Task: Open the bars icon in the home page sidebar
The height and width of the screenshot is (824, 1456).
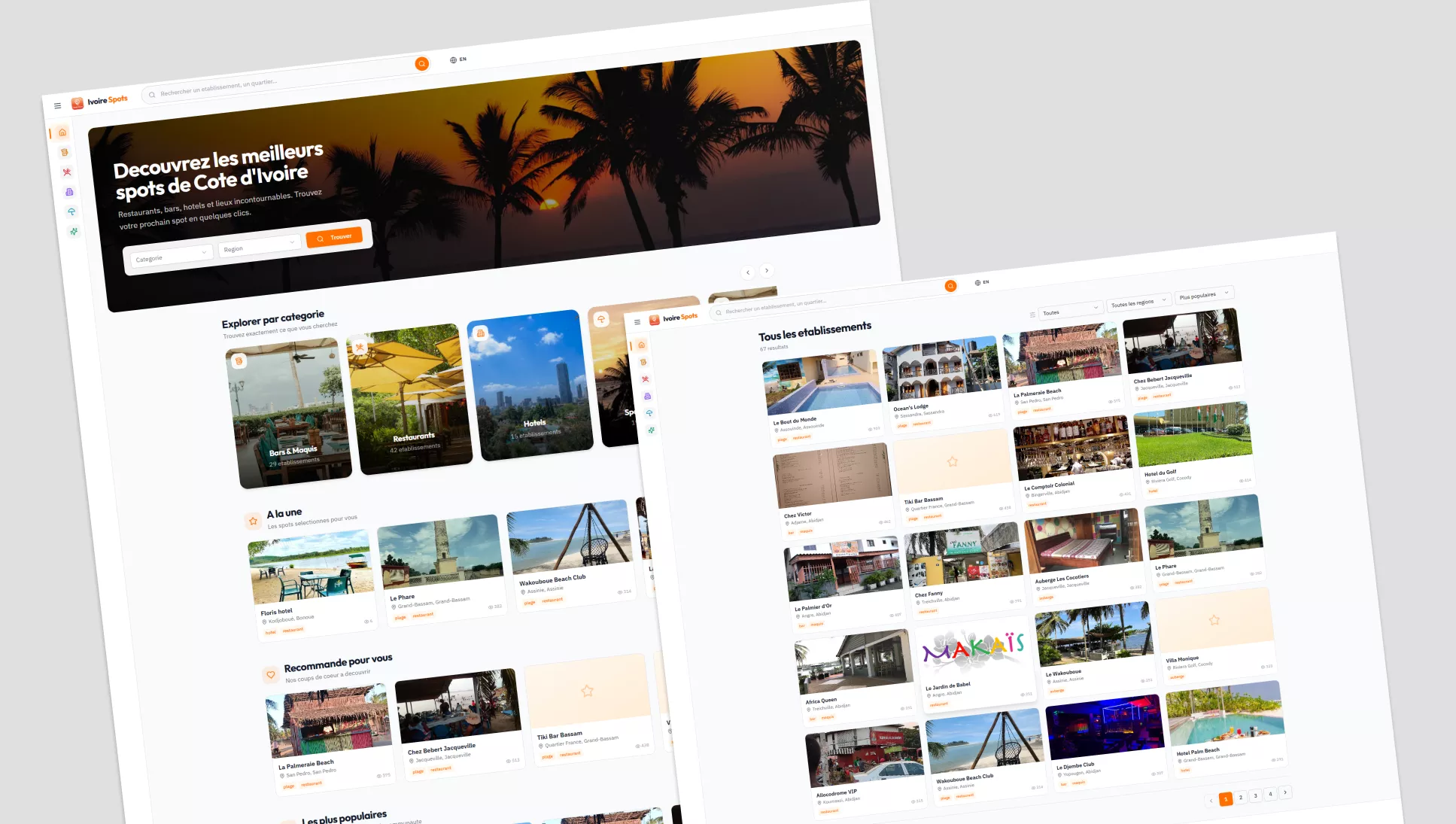Action: tap(65, 152)
